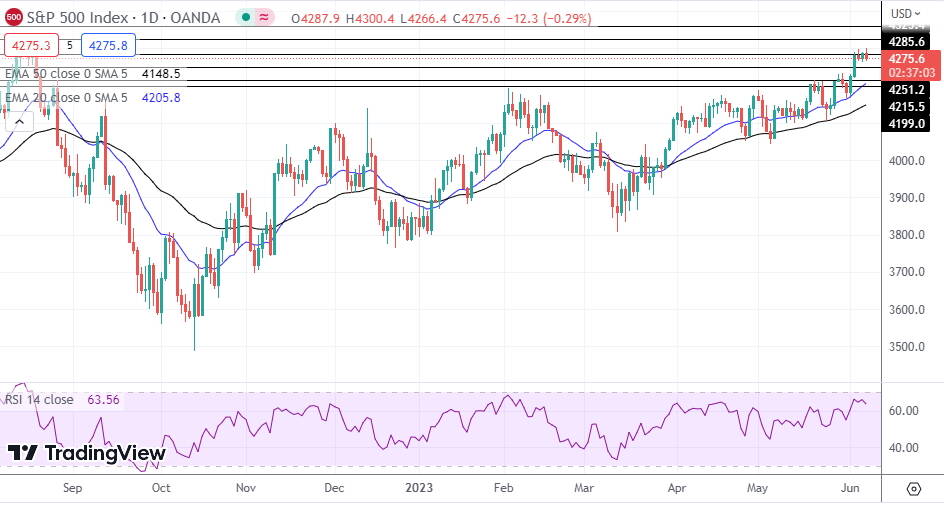
Task: Click the 4251.2 price level label
Action: pos(906,90)
